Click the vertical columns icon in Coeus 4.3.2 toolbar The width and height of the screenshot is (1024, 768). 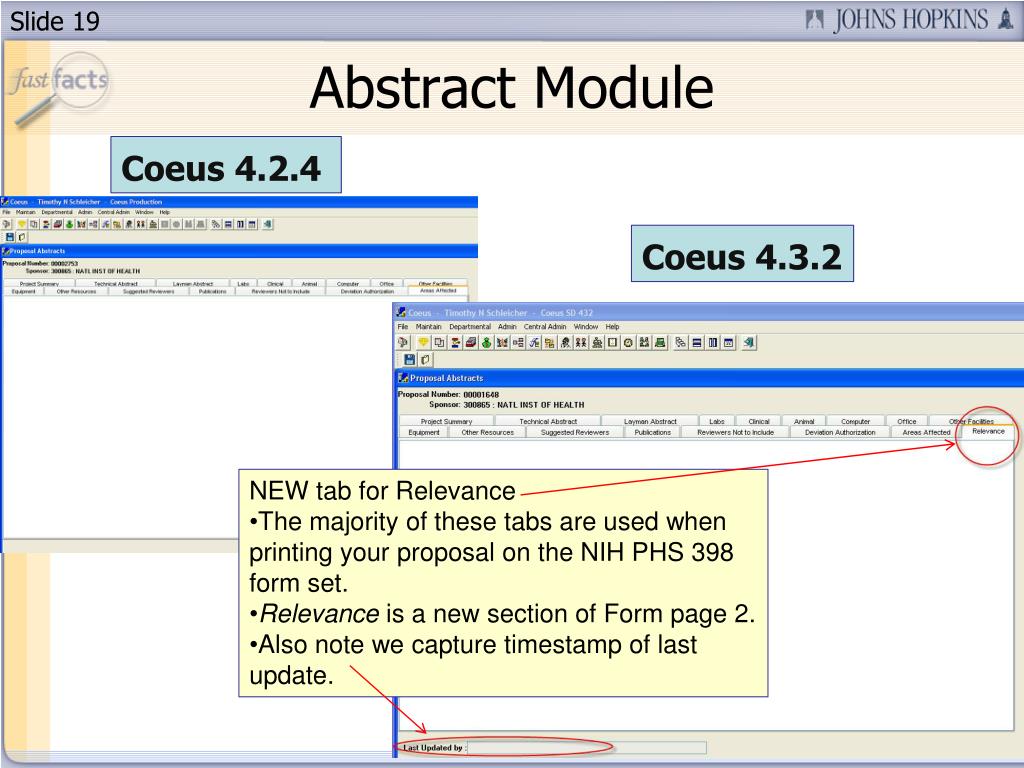(712, 342)
